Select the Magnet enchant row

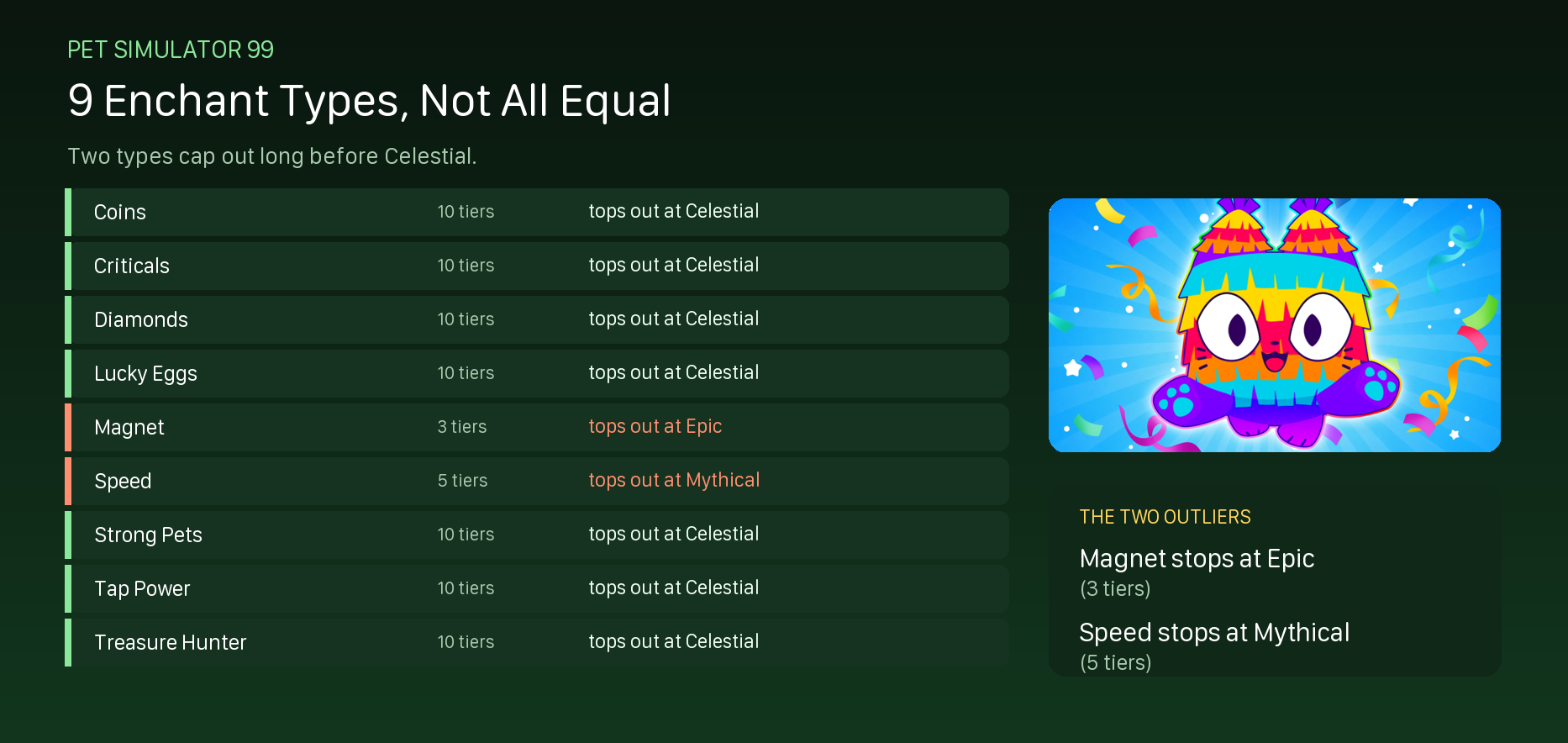[x=537, y=427]
